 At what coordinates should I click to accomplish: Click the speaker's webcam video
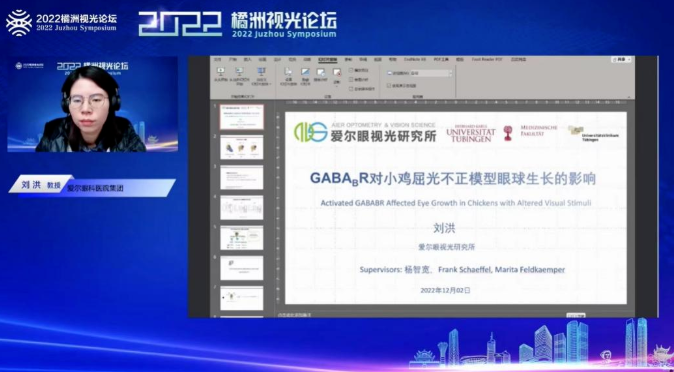pyautogui.click(x=92, y=104)
